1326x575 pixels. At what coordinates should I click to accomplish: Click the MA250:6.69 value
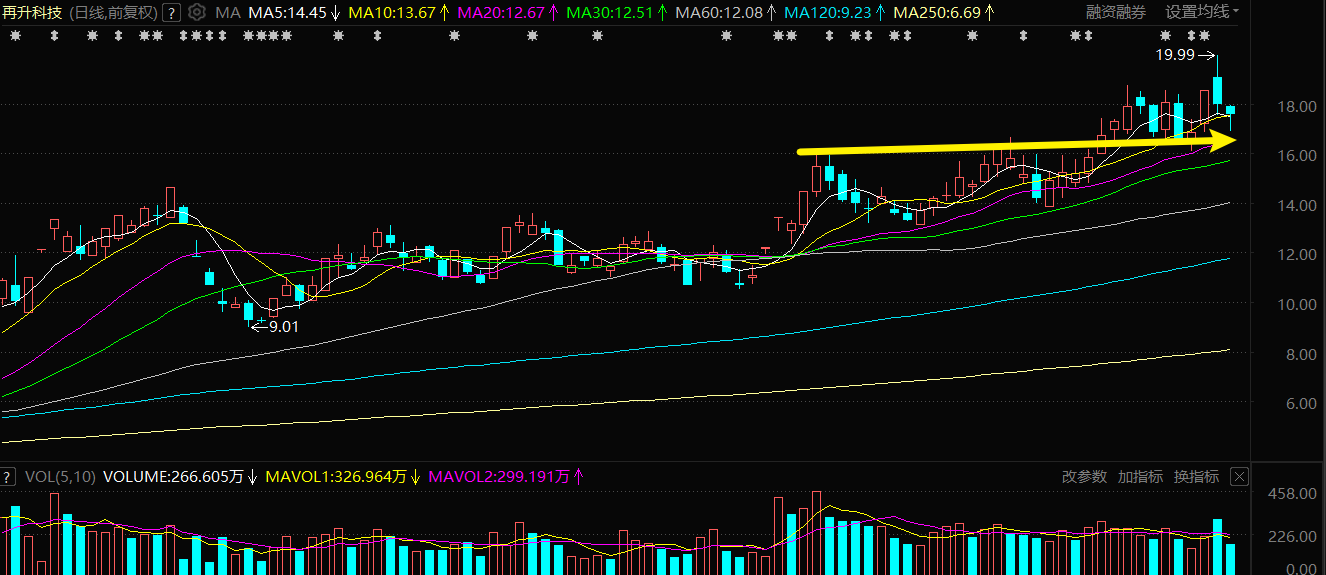tap(937, 13)
